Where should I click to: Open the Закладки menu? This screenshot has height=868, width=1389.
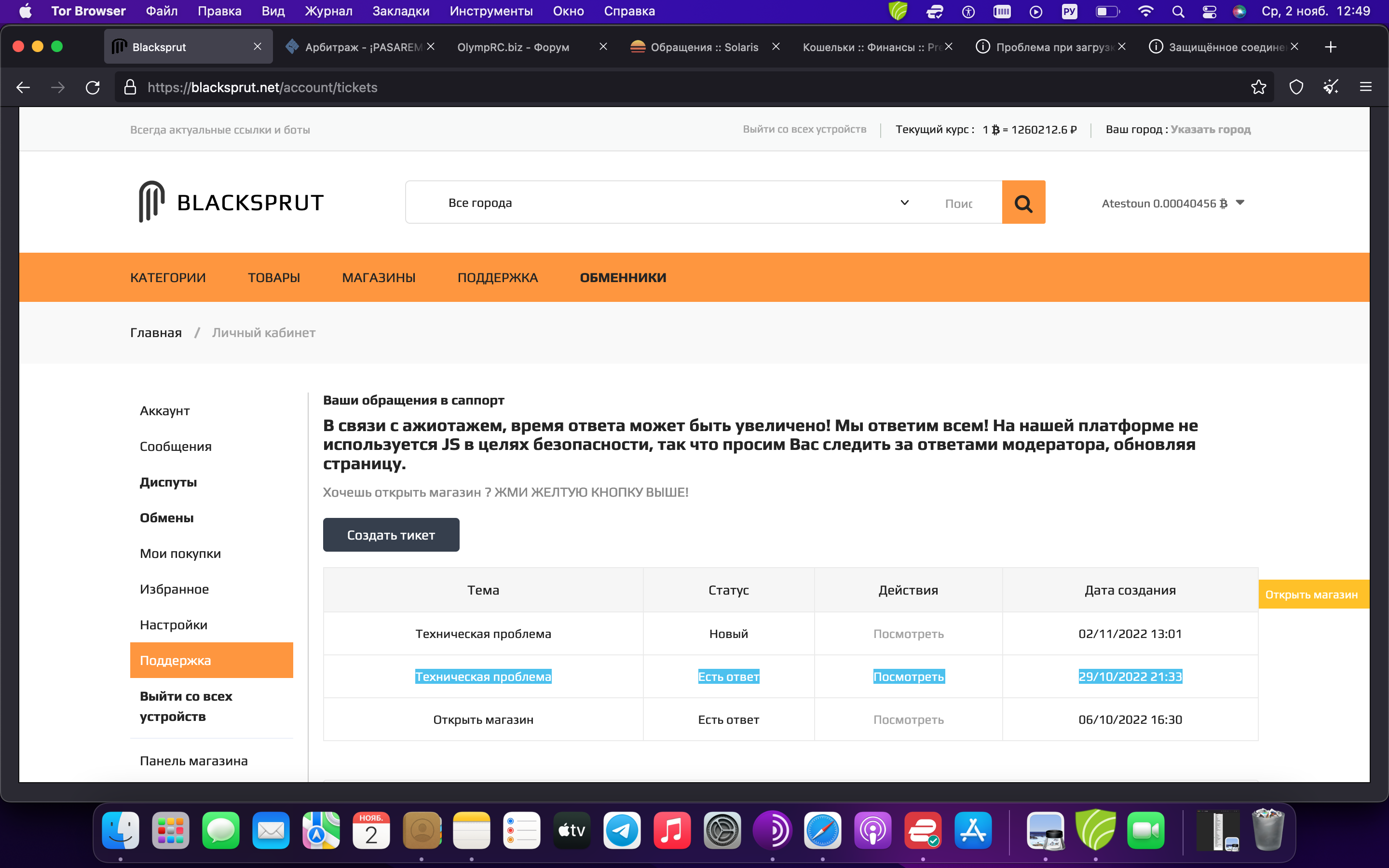coord(401,12)
